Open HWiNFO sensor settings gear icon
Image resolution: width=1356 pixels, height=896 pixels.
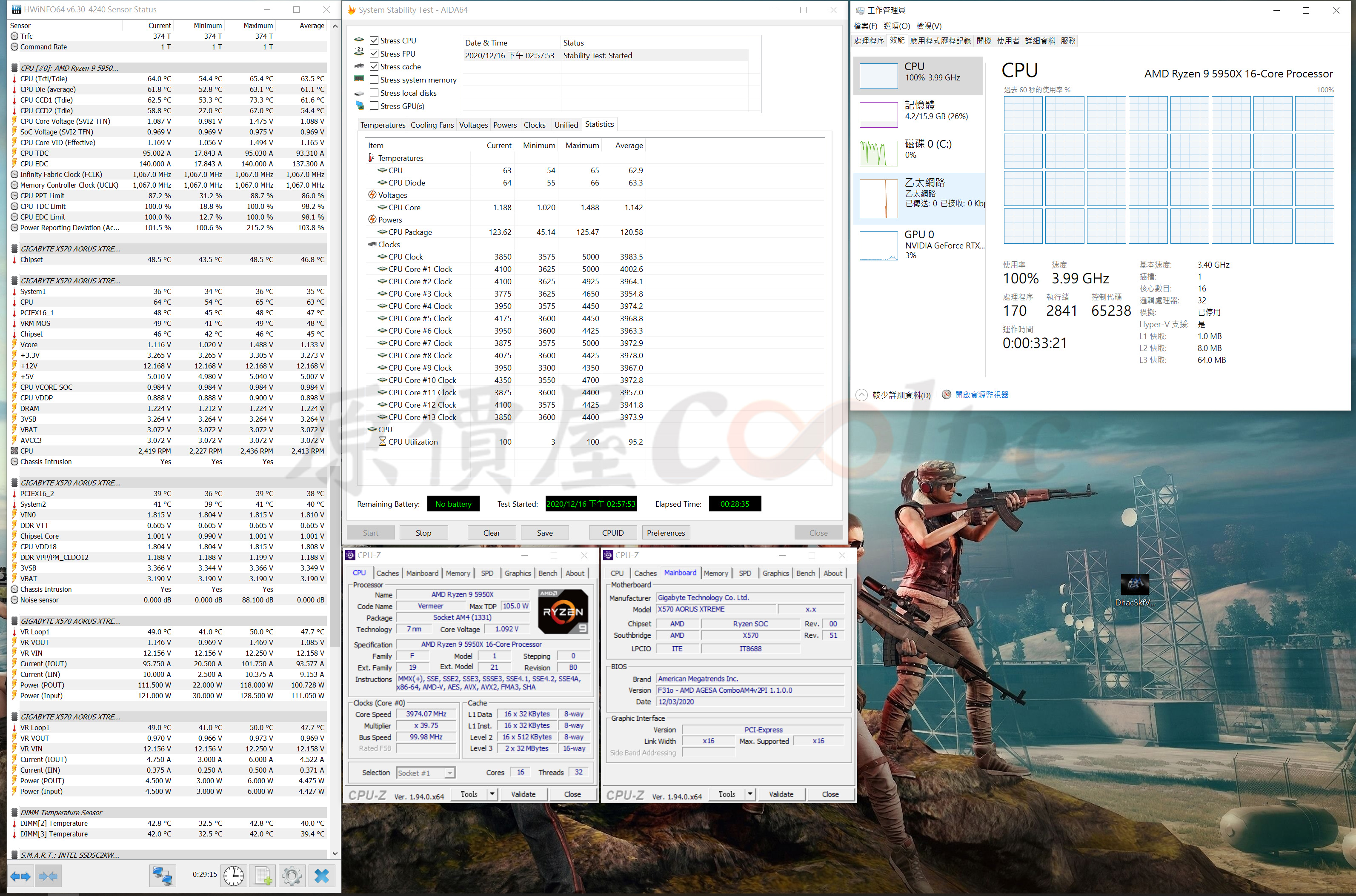pos(292,876)
